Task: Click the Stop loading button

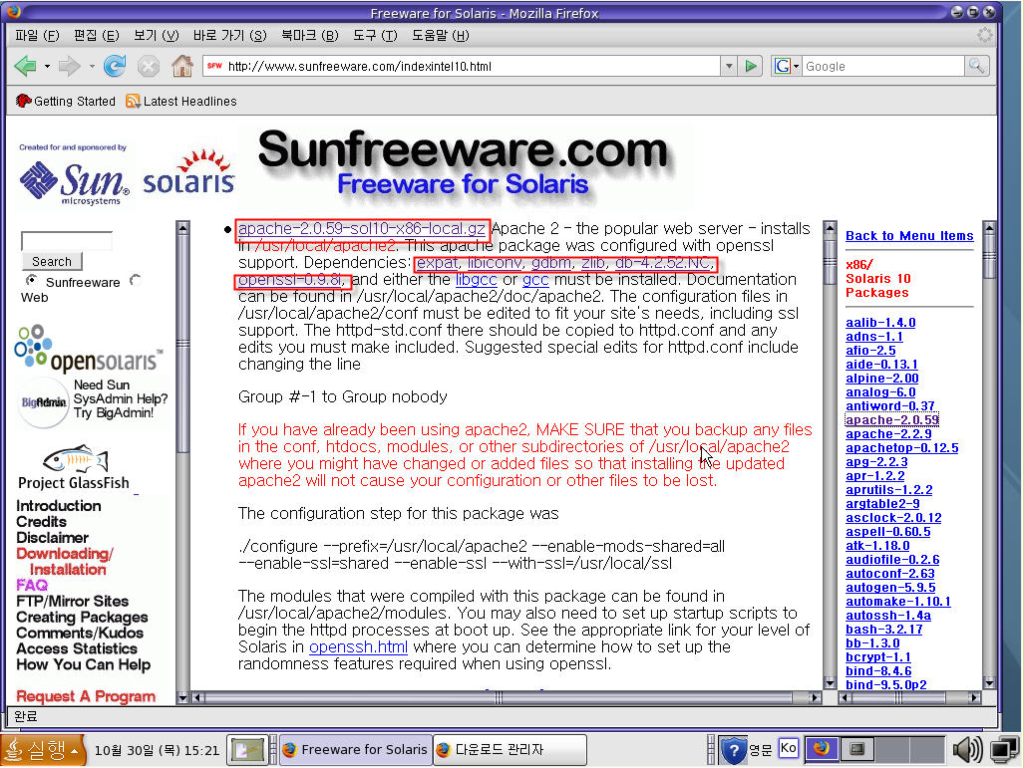Action: pos(149,66)
